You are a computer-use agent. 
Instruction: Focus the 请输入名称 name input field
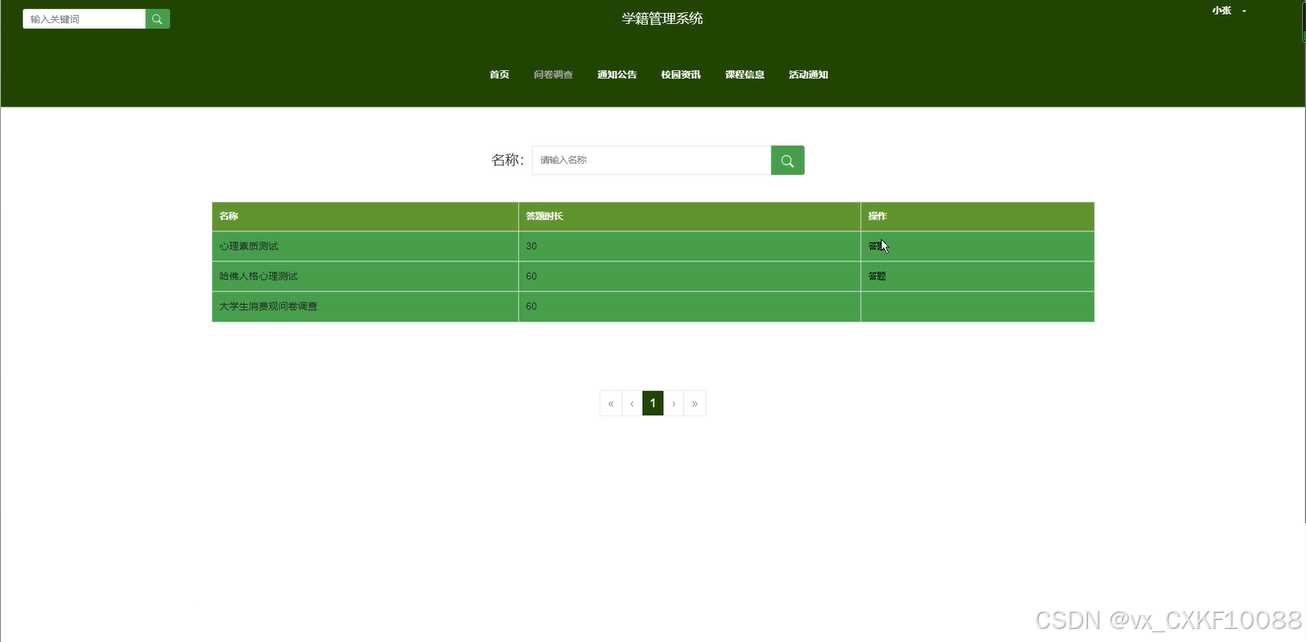[651, 160]
